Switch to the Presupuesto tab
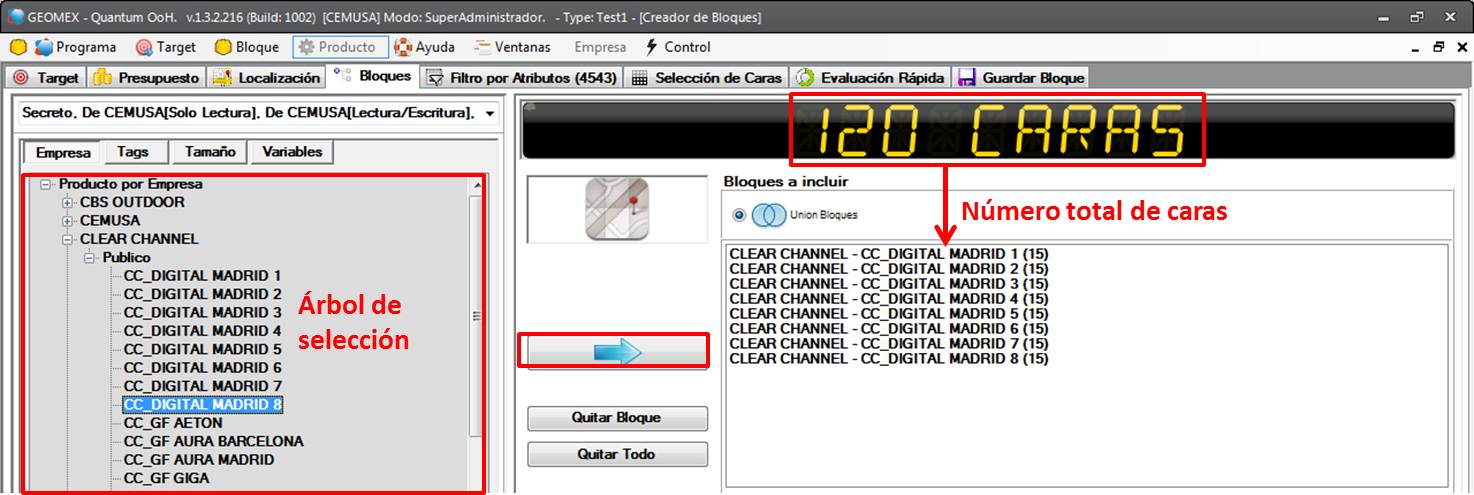 tap(147, 77)
